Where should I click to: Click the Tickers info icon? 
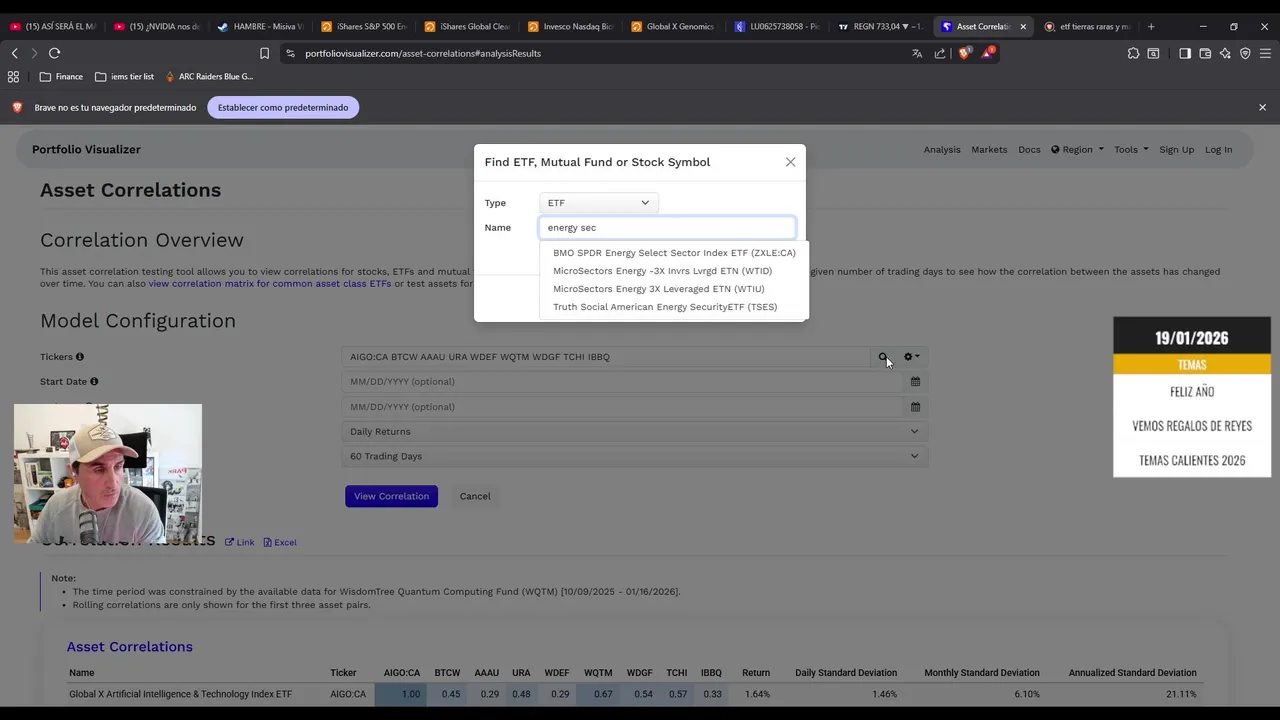coord(80,357)
